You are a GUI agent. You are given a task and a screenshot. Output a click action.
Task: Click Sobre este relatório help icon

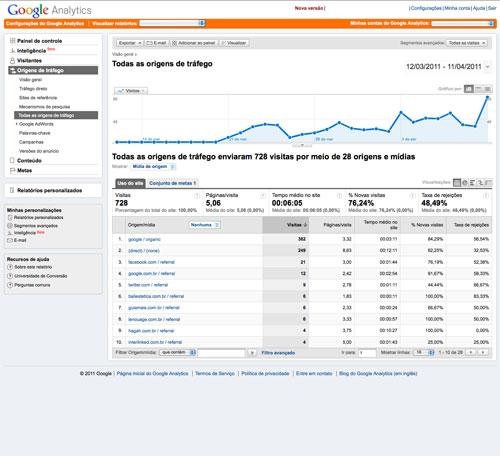click(10, 267)
